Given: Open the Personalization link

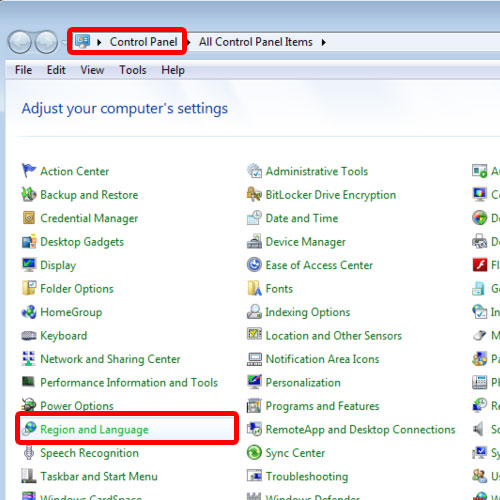Looking at the screenshot, I should [303, 383].
